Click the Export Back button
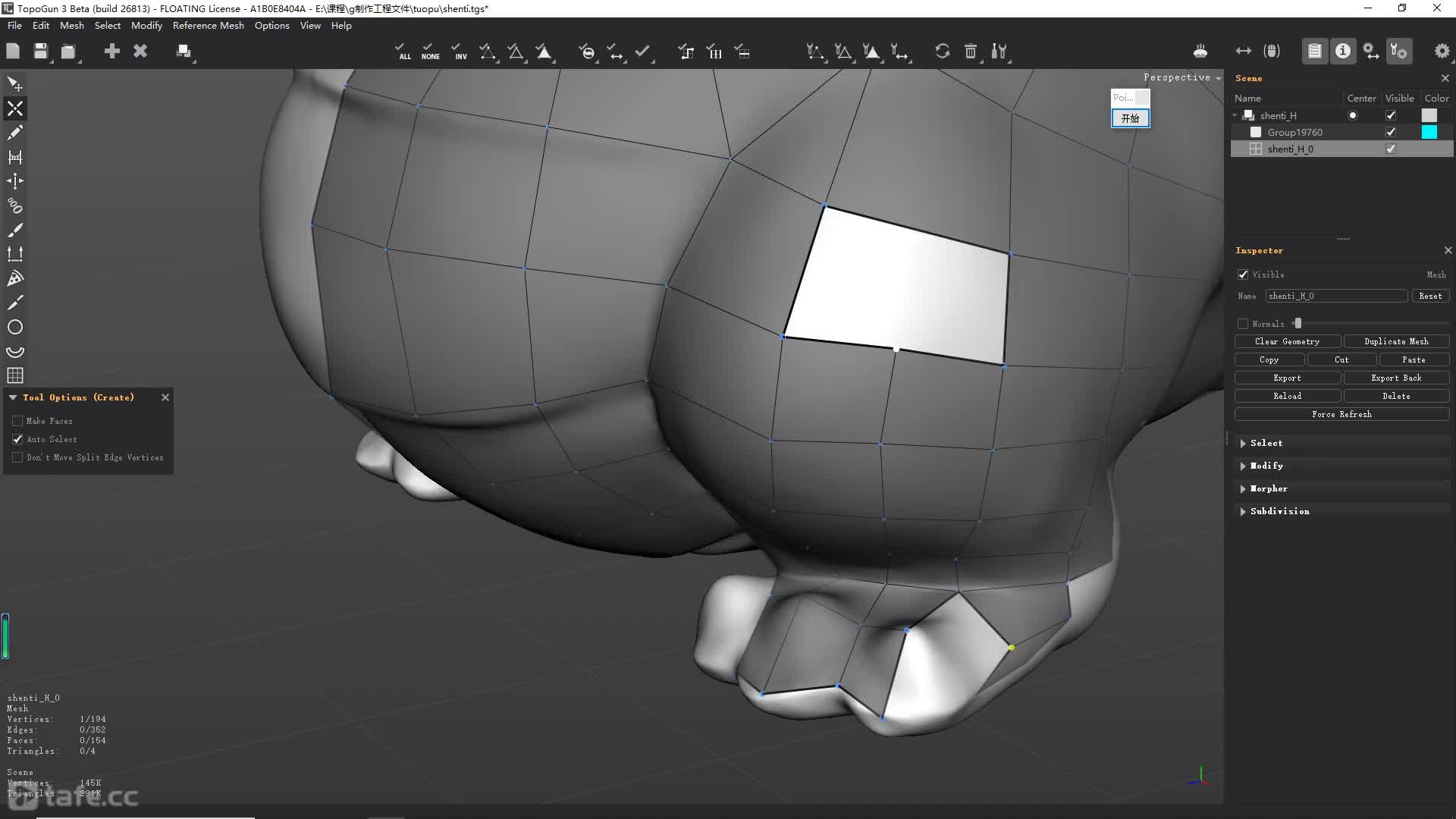1456x819 pixels. point(1396,378)
